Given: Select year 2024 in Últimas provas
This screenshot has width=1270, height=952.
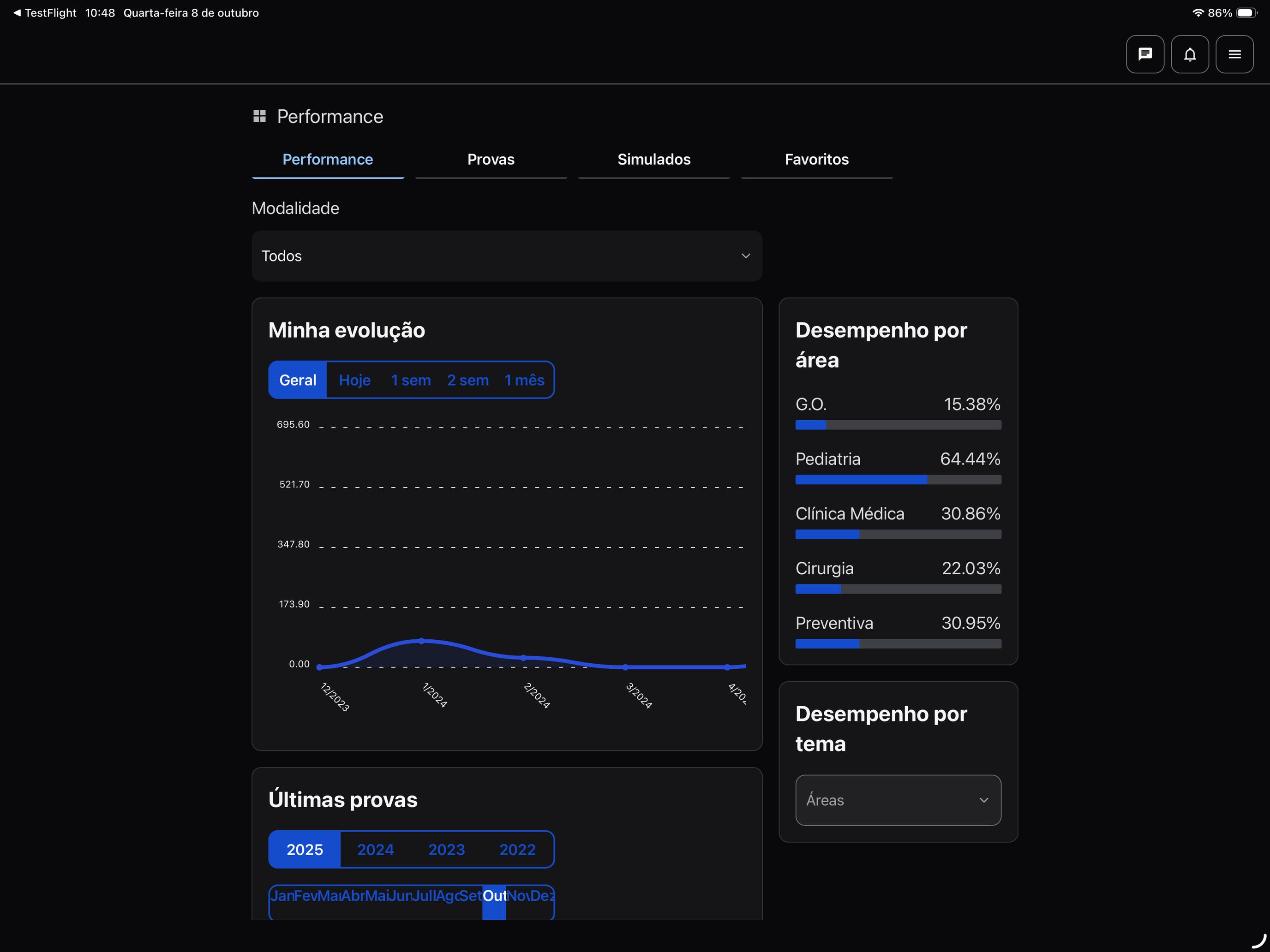Looking at the screenshot, I should point(376,849).
